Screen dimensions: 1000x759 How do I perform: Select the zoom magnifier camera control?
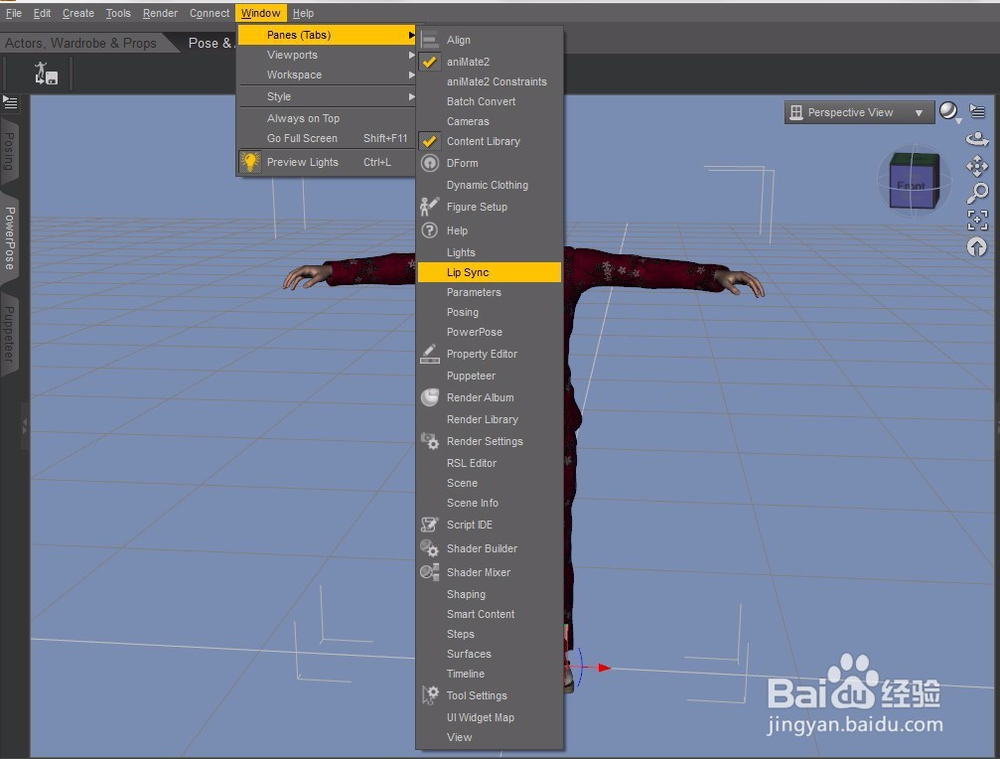click(977, 193)
